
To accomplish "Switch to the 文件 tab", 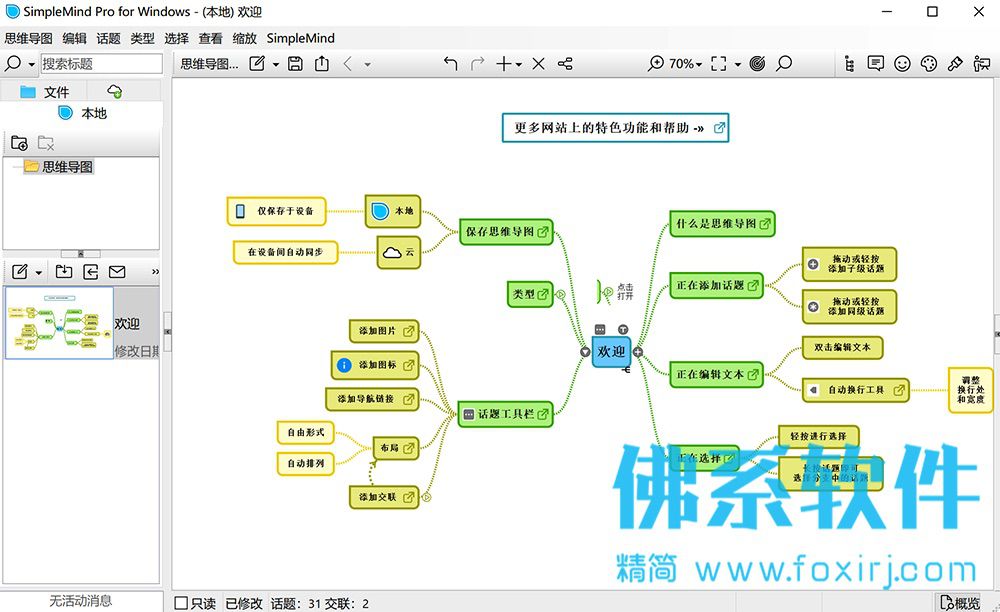I will click(45, 92).
